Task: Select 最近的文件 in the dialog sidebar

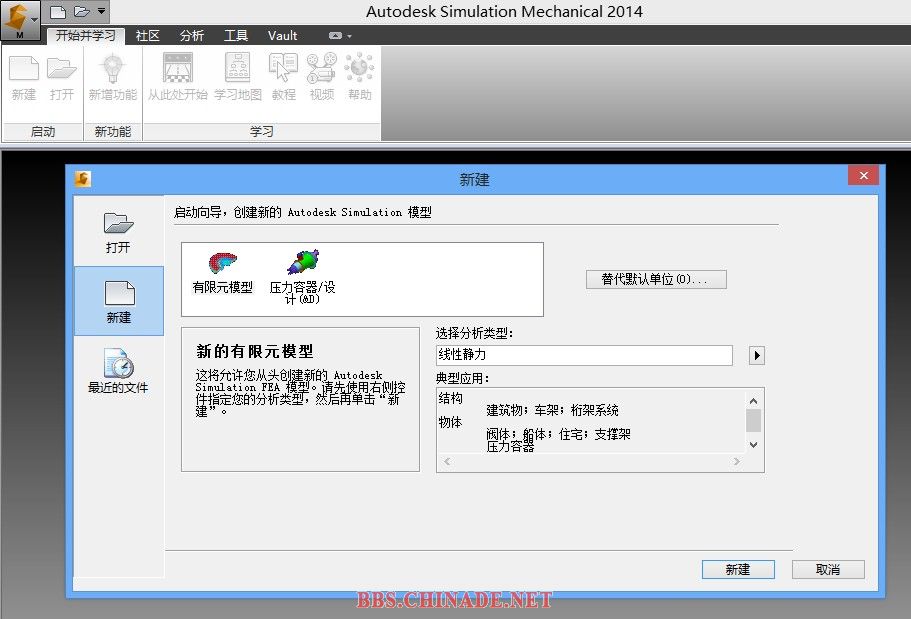Action: pos(119,371)
